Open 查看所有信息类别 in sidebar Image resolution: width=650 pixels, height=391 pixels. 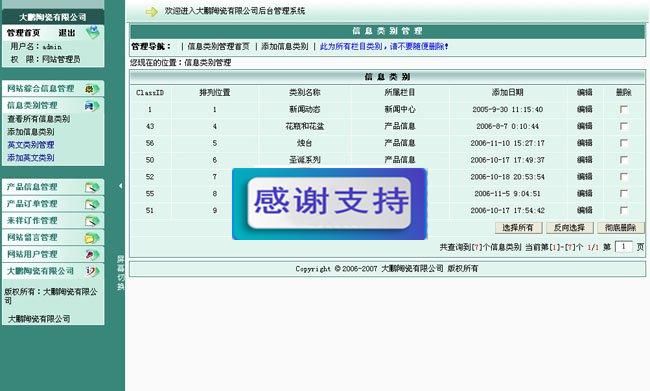[39, 119]
